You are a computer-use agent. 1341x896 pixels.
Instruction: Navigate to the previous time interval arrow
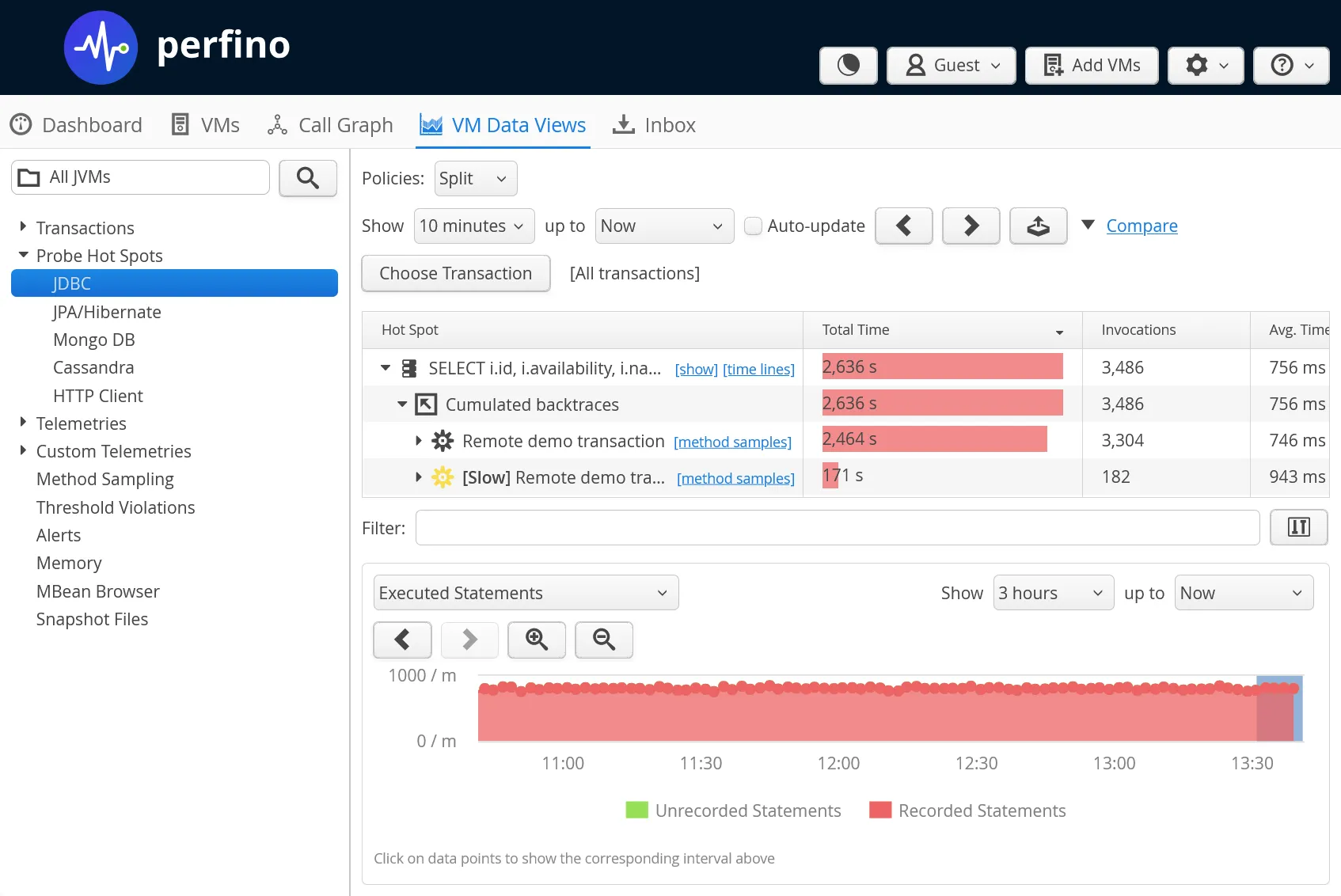pyautogui.click(x=903, y=226)
